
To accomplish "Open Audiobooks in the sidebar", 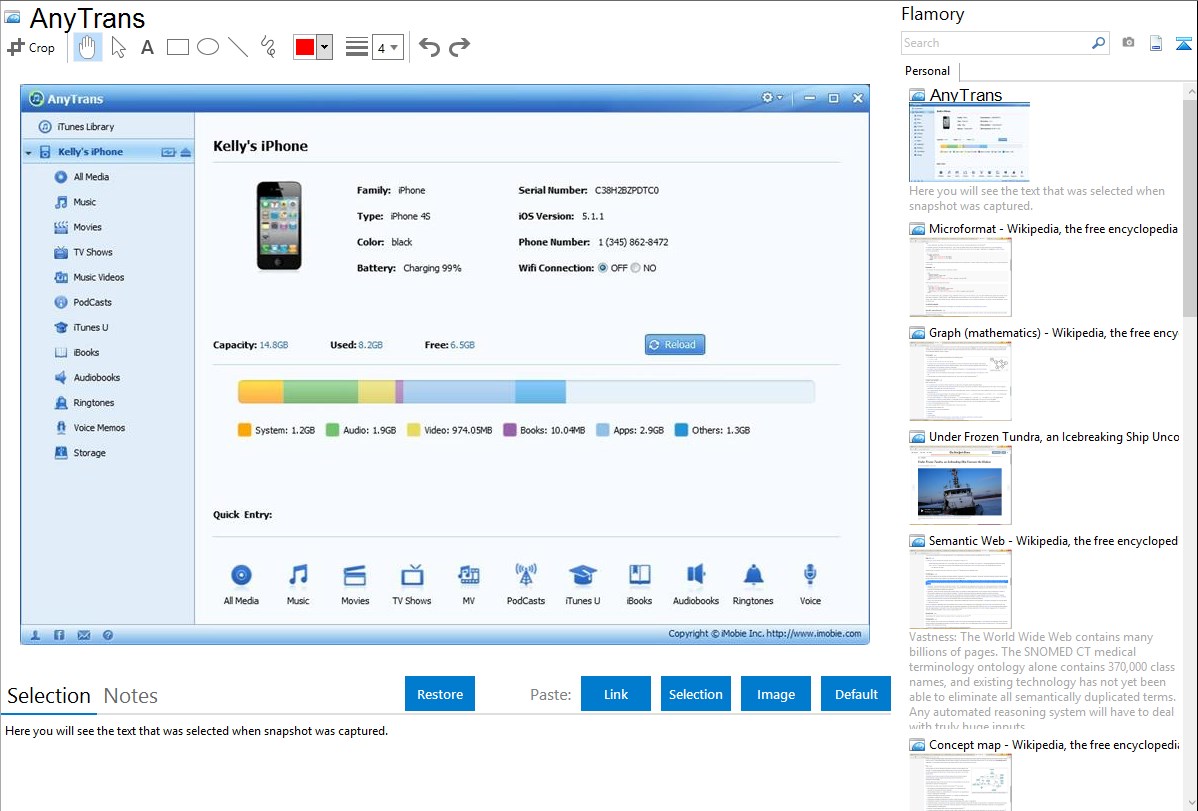I will click(88, 378).
